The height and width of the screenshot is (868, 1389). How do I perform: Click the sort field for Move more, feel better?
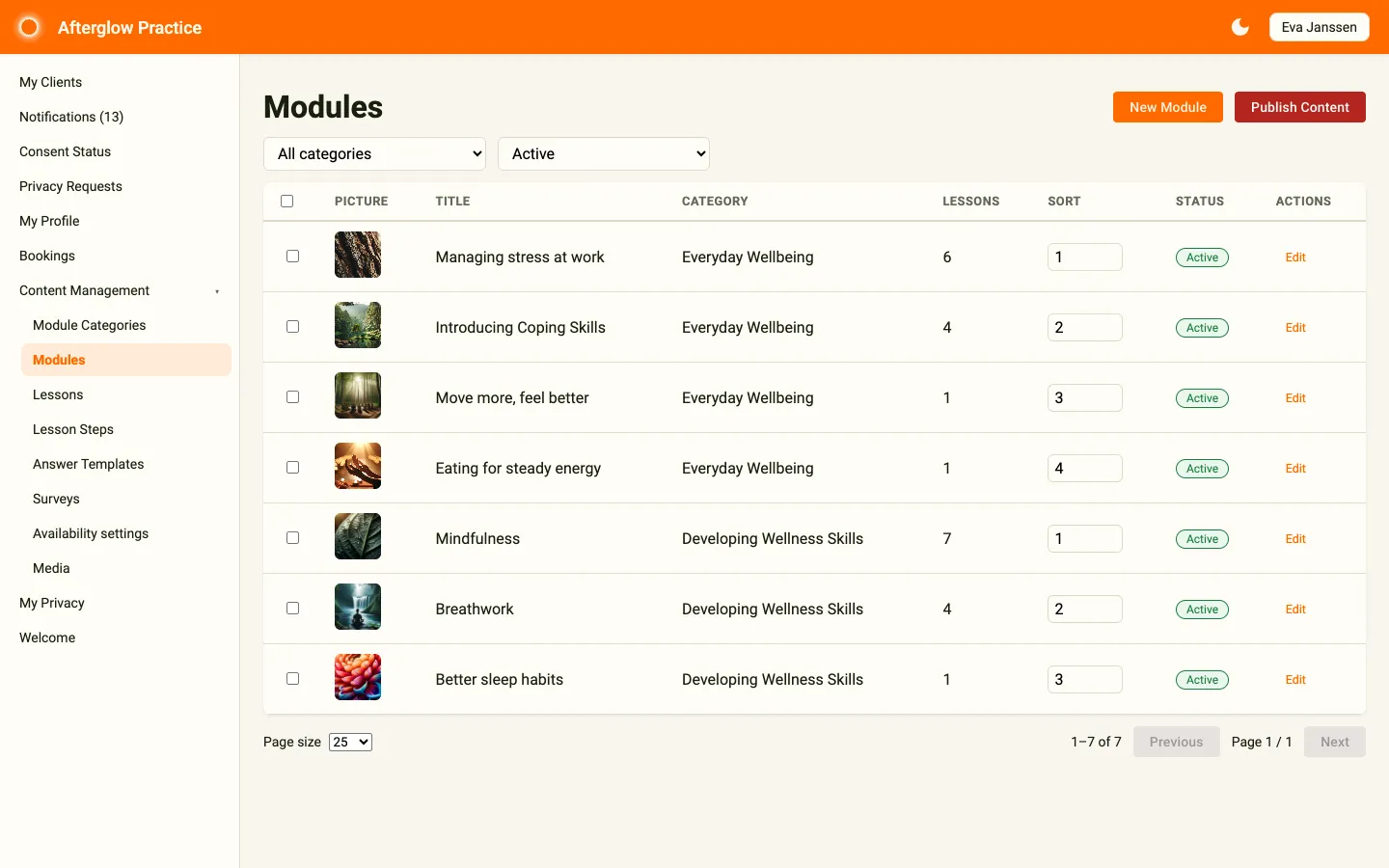click(1085, 397)
